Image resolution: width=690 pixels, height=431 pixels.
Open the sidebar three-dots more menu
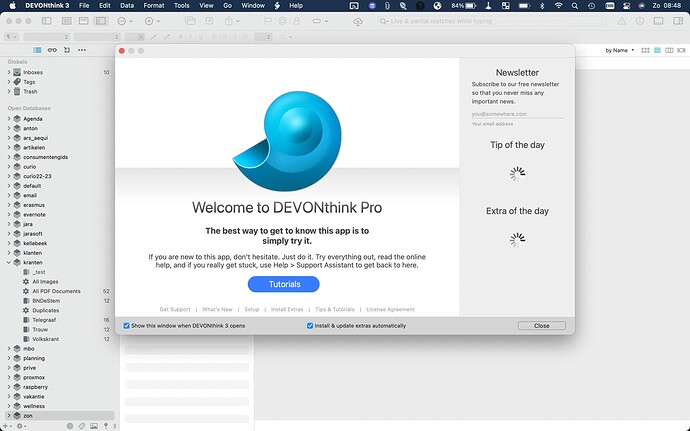tap(82, 50)
